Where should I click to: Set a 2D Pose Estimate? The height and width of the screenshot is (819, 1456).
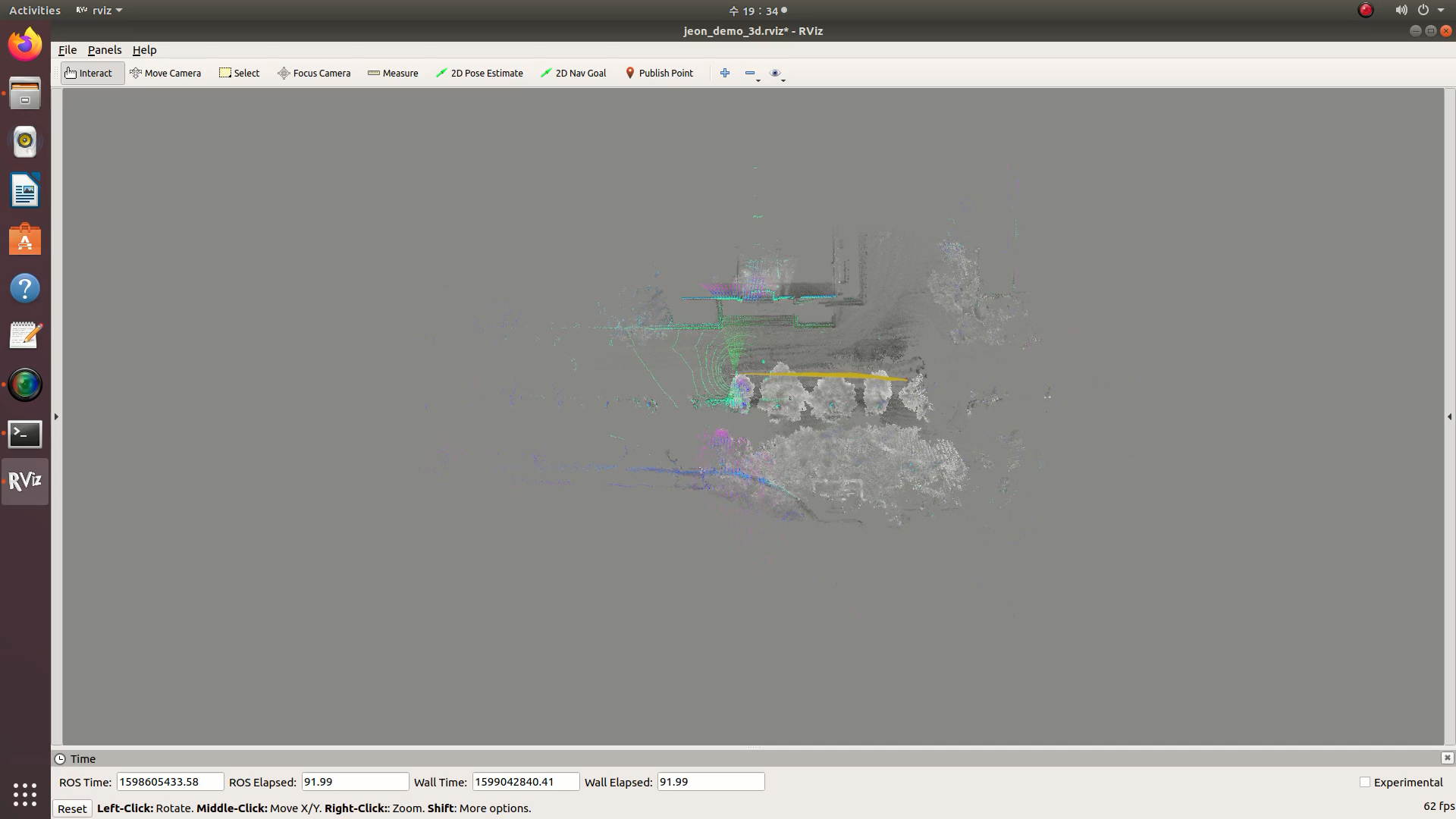pos(479,73)
